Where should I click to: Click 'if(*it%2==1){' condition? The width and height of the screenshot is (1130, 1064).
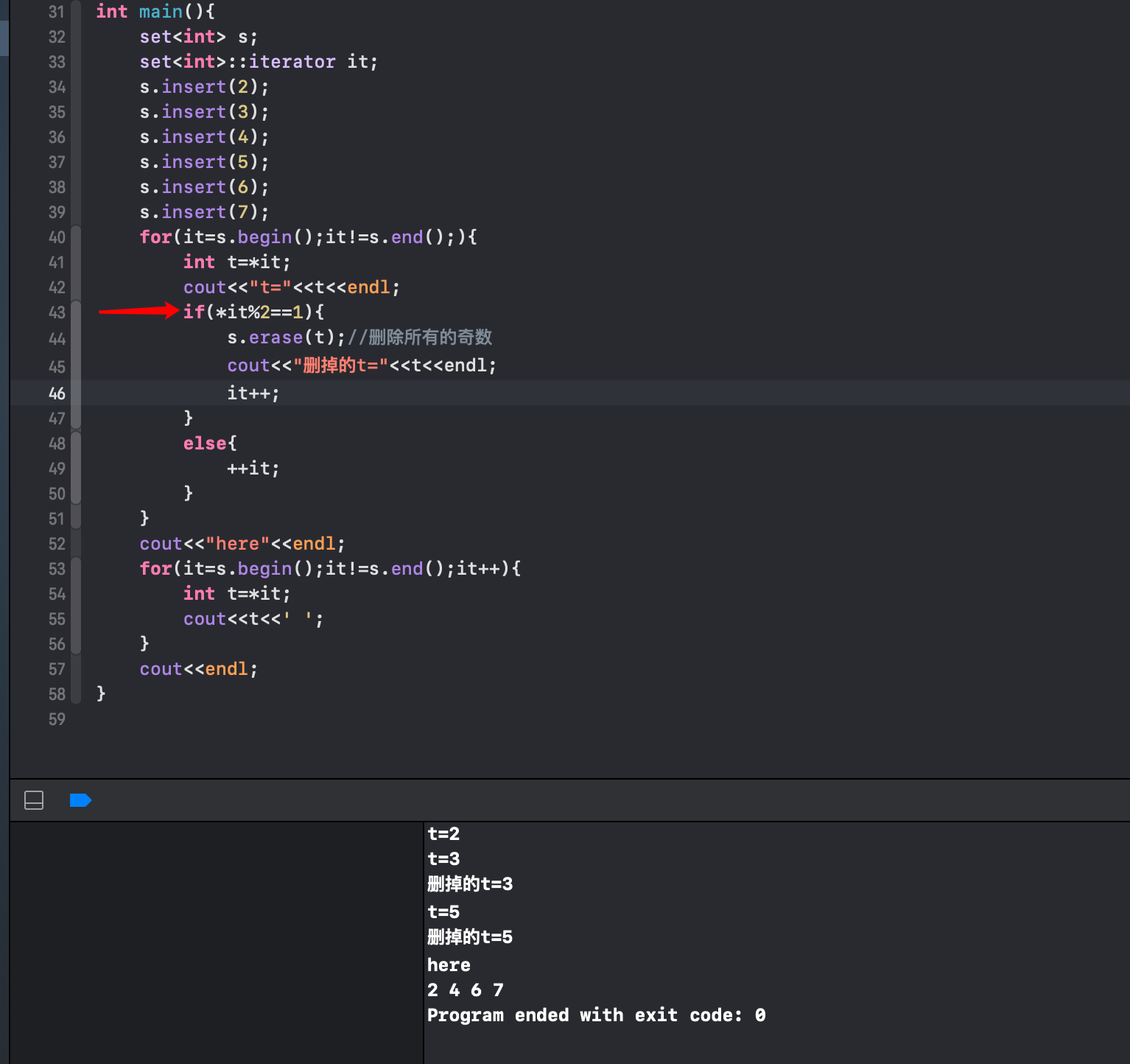[x=253, y=312]
